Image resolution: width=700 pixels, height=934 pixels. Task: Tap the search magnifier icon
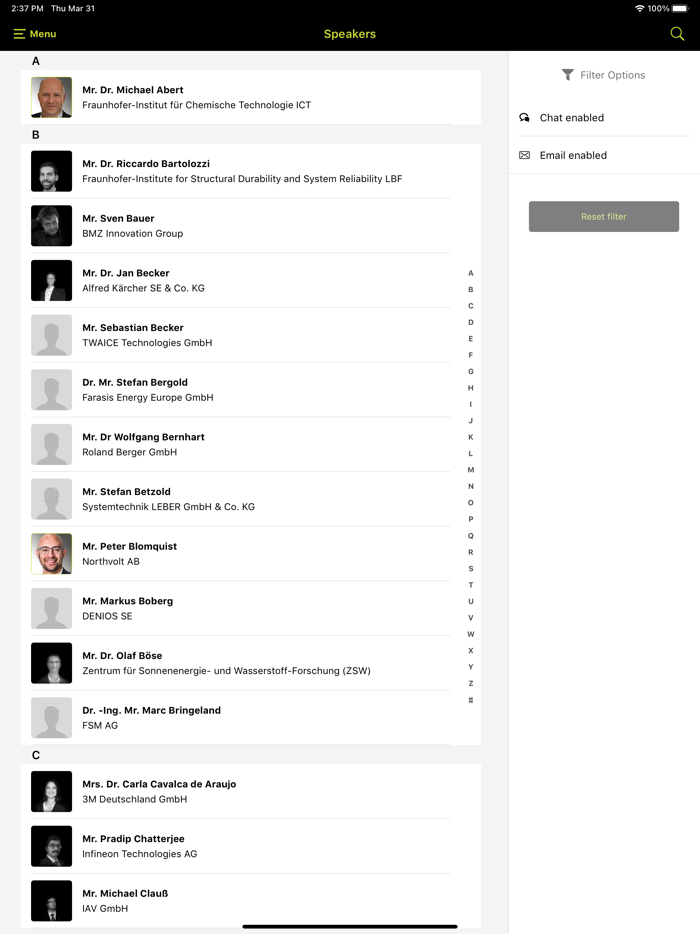point(677,34)
